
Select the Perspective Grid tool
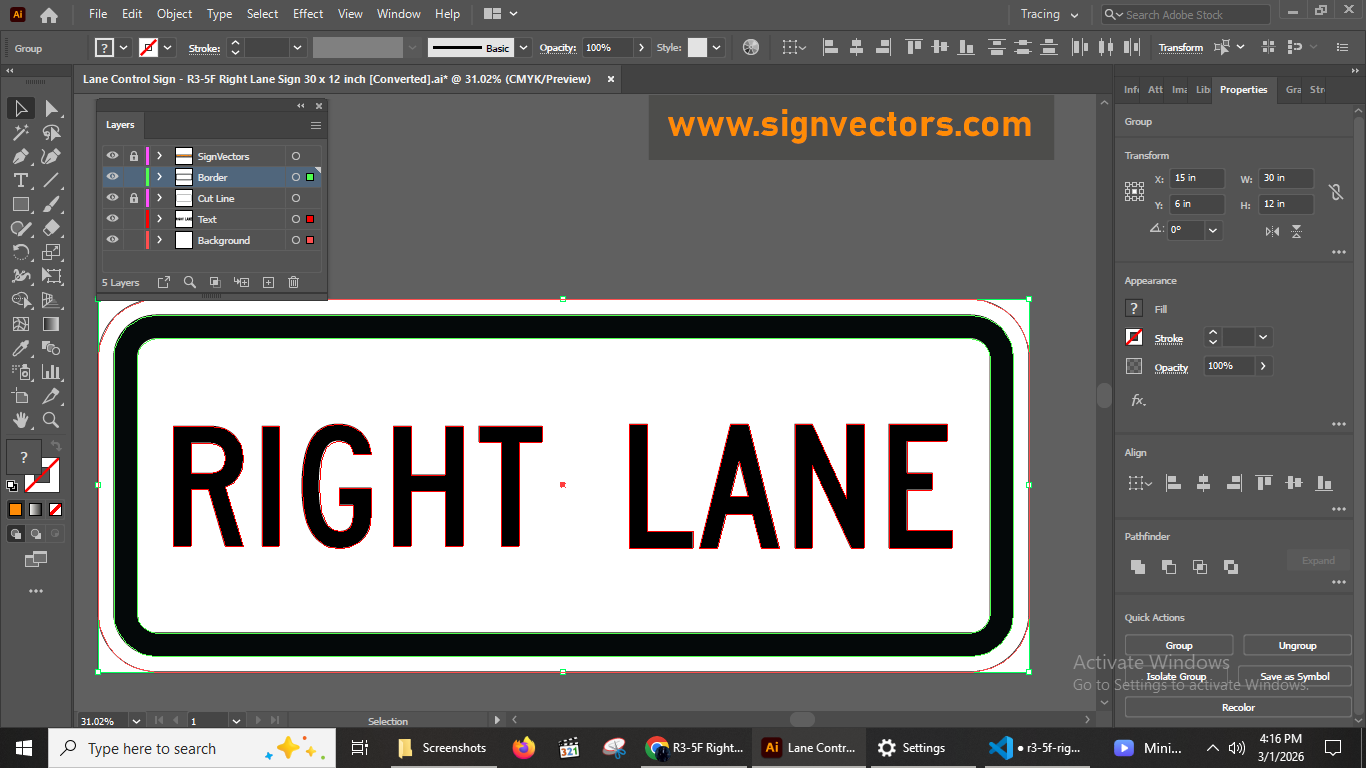[x=51, y=300]
